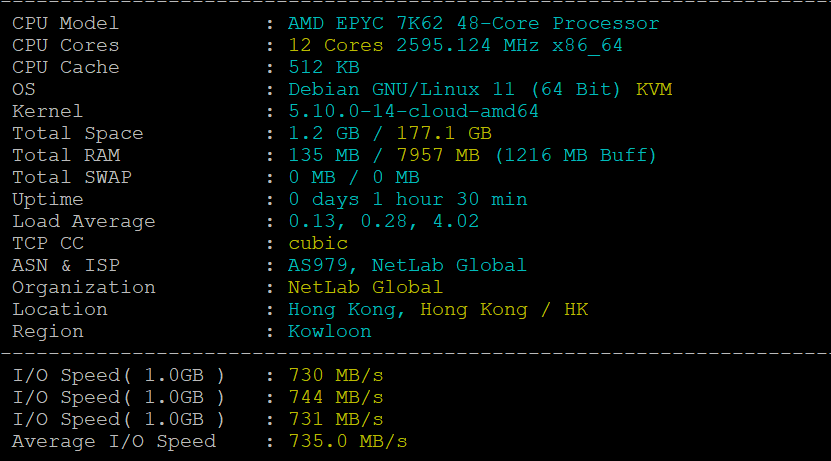Click the KVM virtualization label
Viewport: 831px width, 461px height.
pyautogui.click(x=654, y=89)
